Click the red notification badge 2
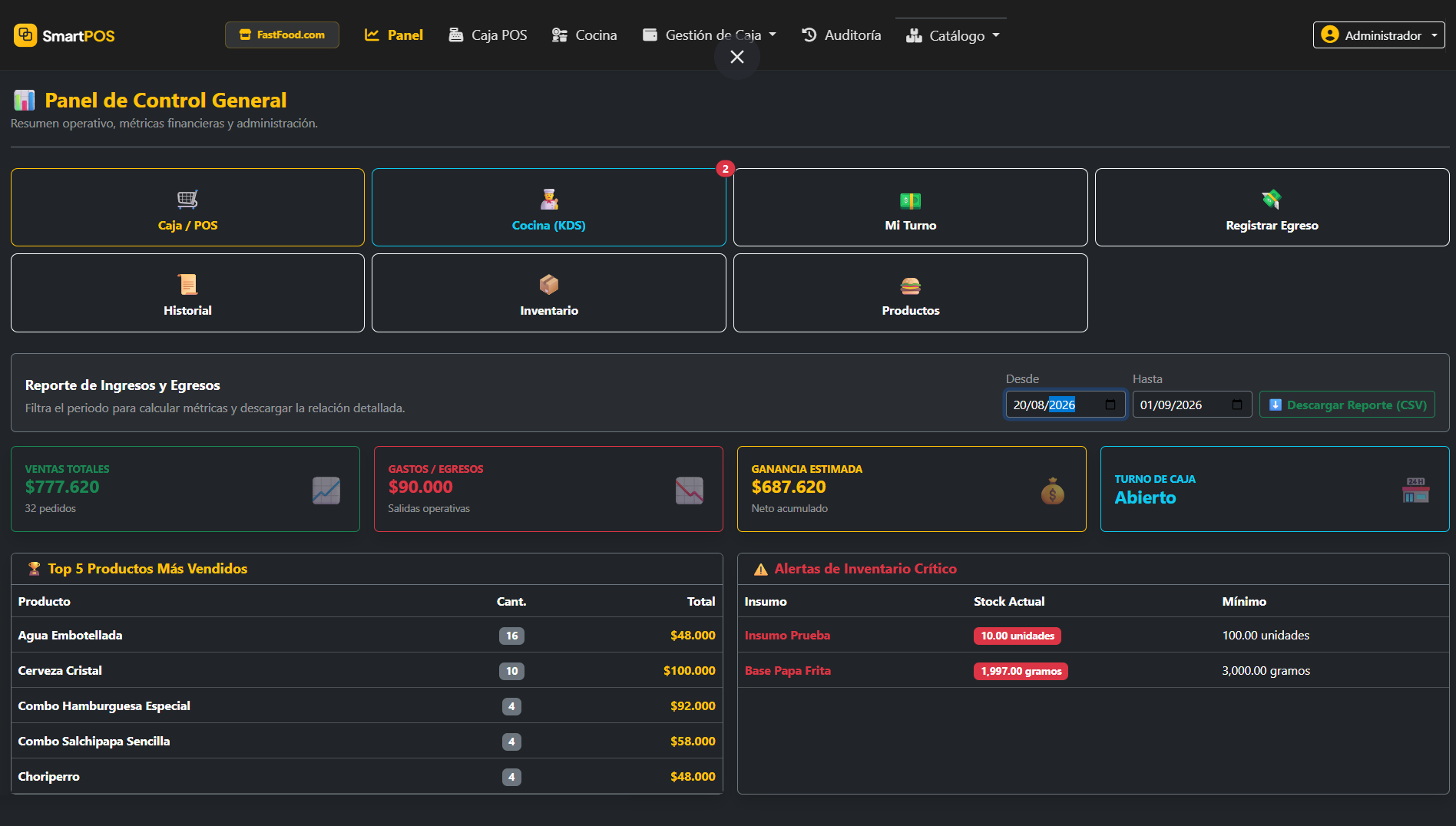Screen dimensions: 1456x826 pyautogui.click(x=725, y=169)
